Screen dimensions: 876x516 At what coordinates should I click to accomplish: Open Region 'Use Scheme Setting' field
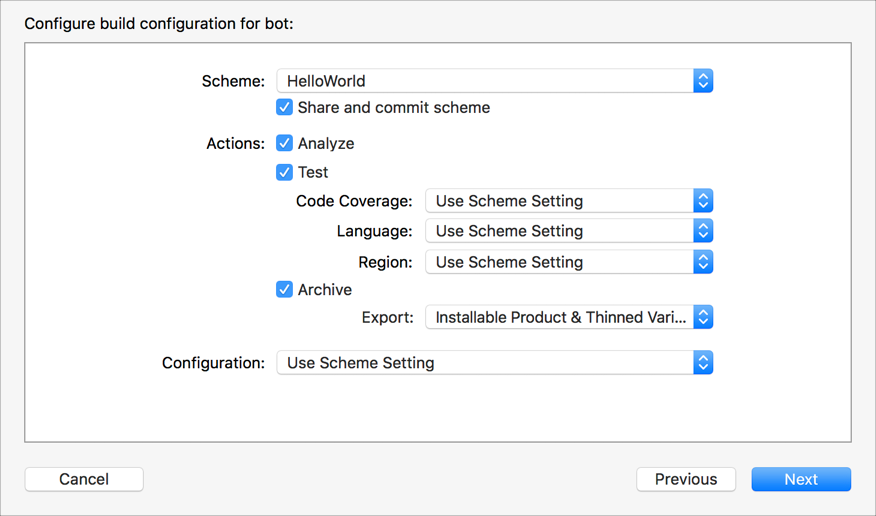click(x=559, y=262)
